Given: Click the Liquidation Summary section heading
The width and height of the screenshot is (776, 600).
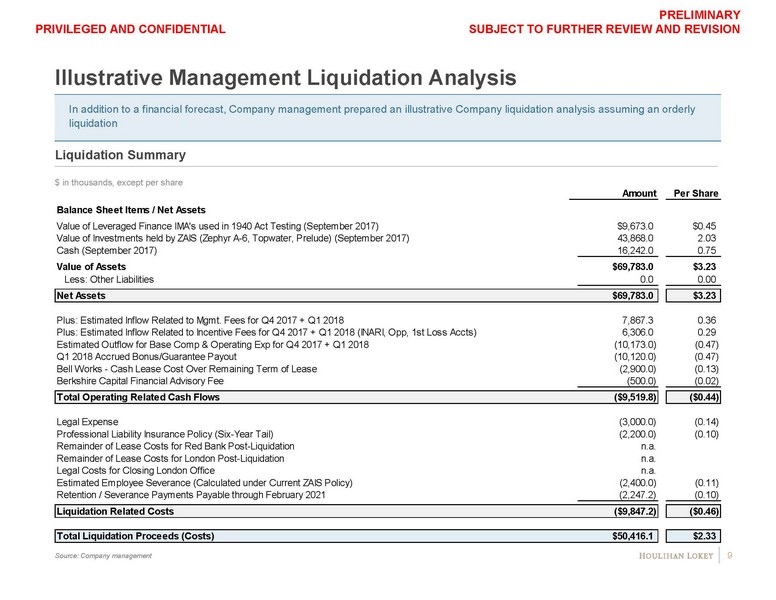Looking at the screenshot, I should point(120,155).
